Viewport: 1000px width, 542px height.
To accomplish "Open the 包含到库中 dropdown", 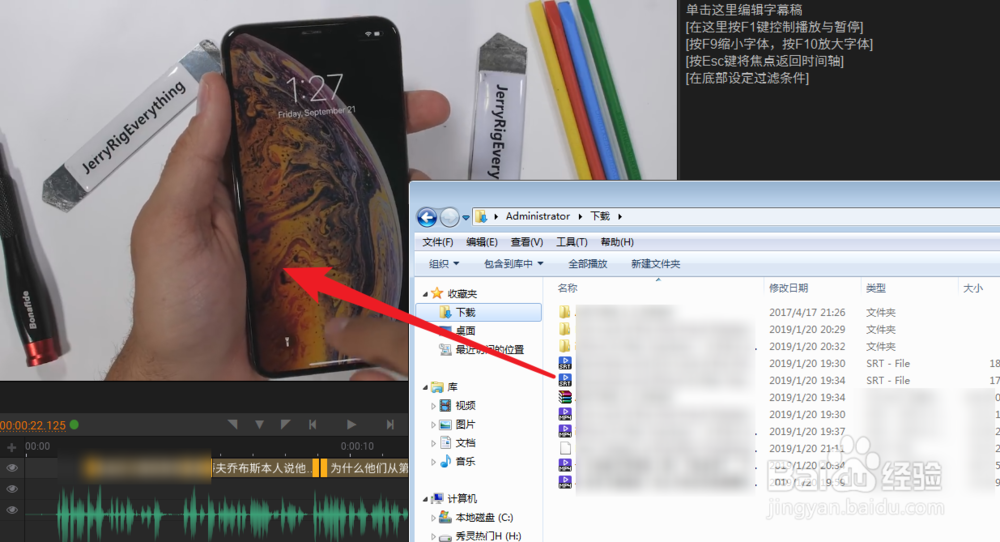I will [x=513, y=264].
